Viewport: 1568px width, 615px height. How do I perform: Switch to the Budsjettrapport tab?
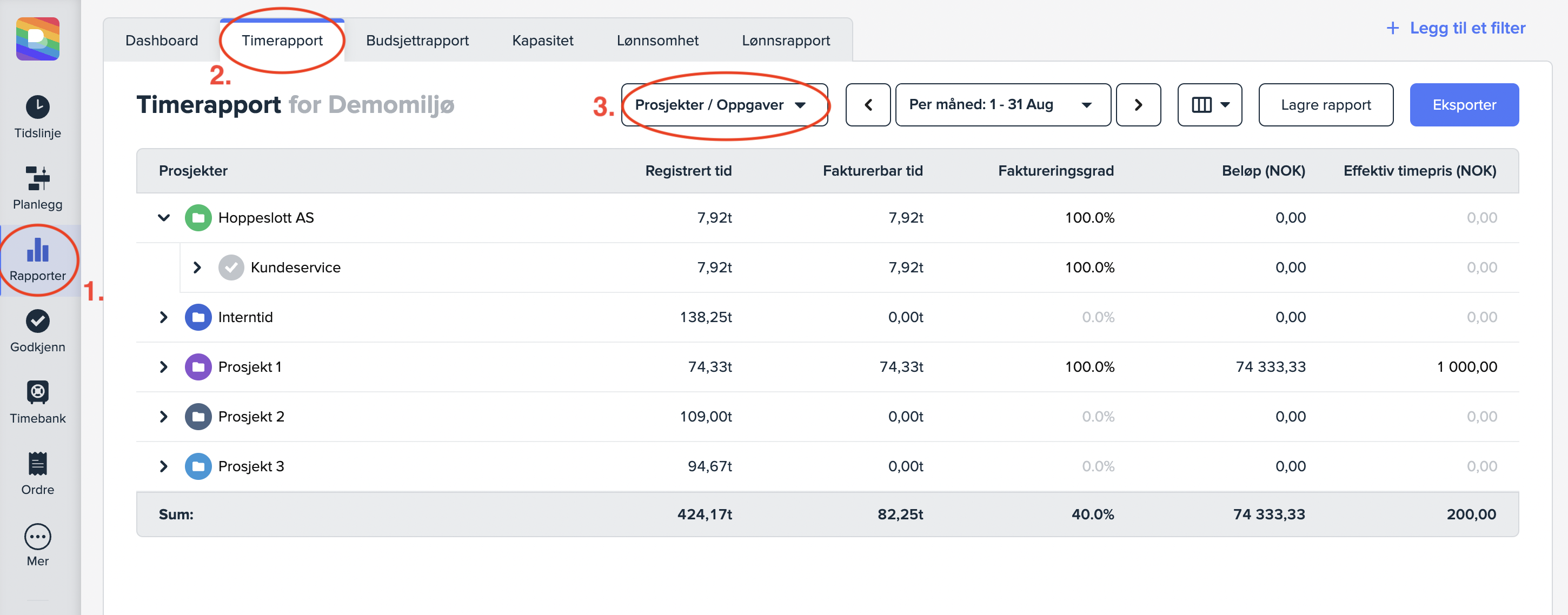[x=417, y=41]
